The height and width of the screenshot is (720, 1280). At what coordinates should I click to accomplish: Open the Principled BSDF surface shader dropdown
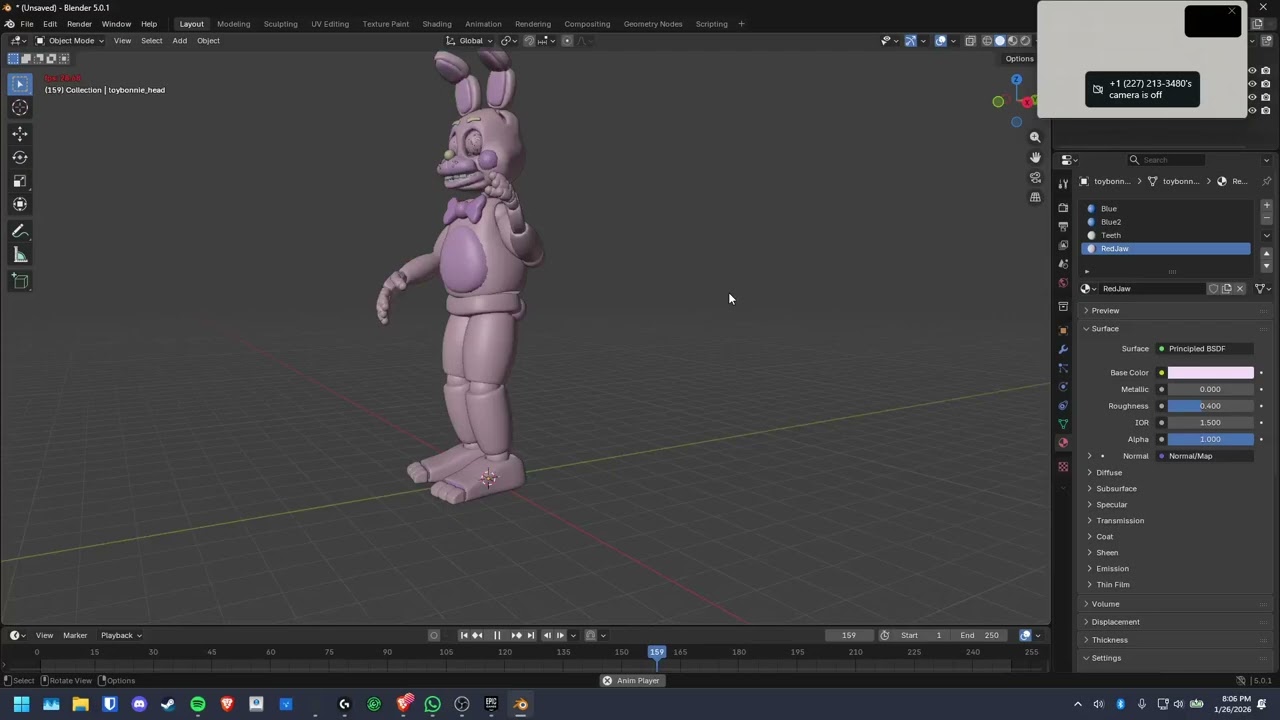pos(1205,349)
